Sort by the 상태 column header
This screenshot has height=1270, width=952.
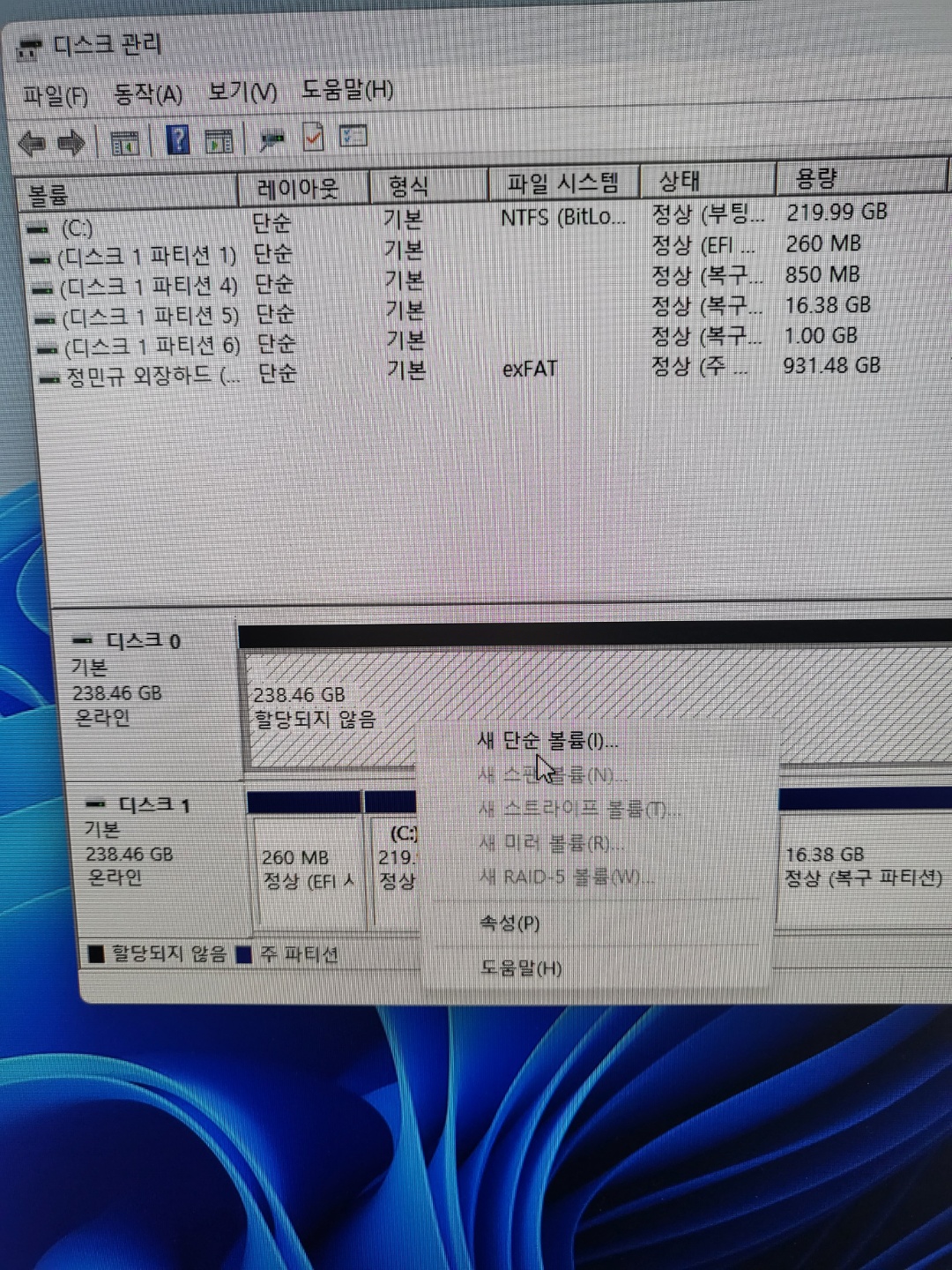pos(707,181)
